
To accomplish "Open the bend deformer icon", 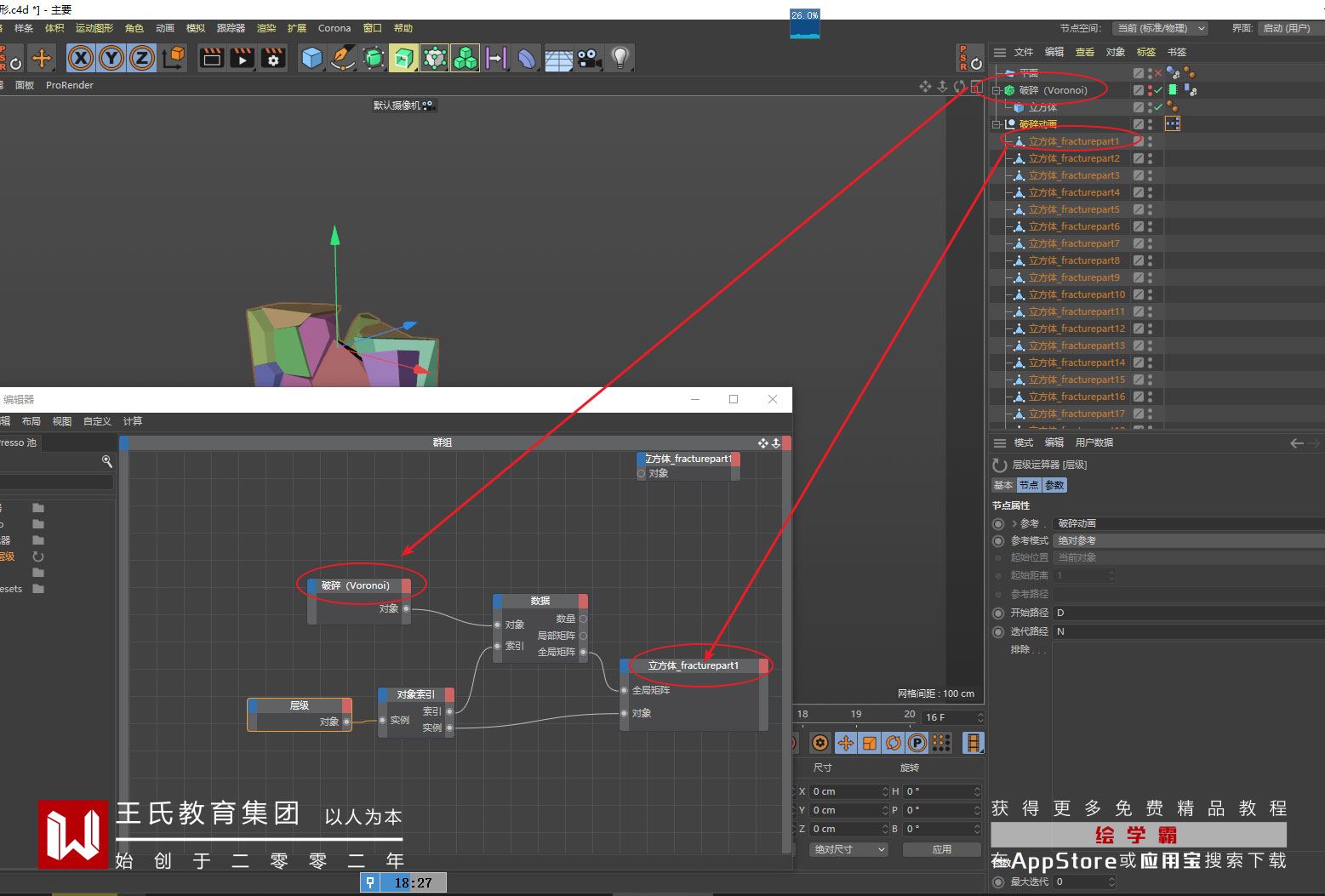I will [x=528, y=58].
